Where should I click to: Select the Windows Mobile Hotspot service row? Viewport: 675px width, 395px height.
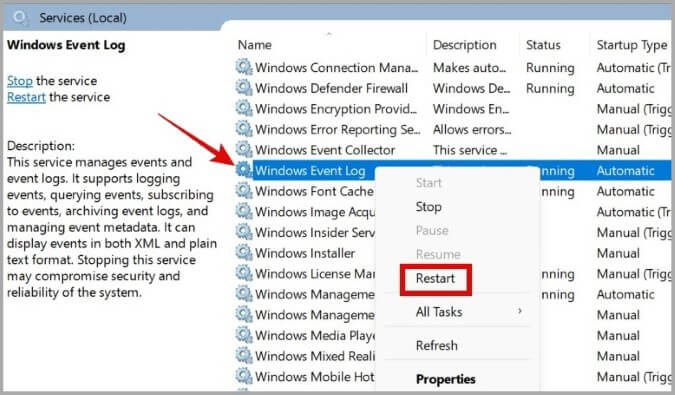coord(315,377)
